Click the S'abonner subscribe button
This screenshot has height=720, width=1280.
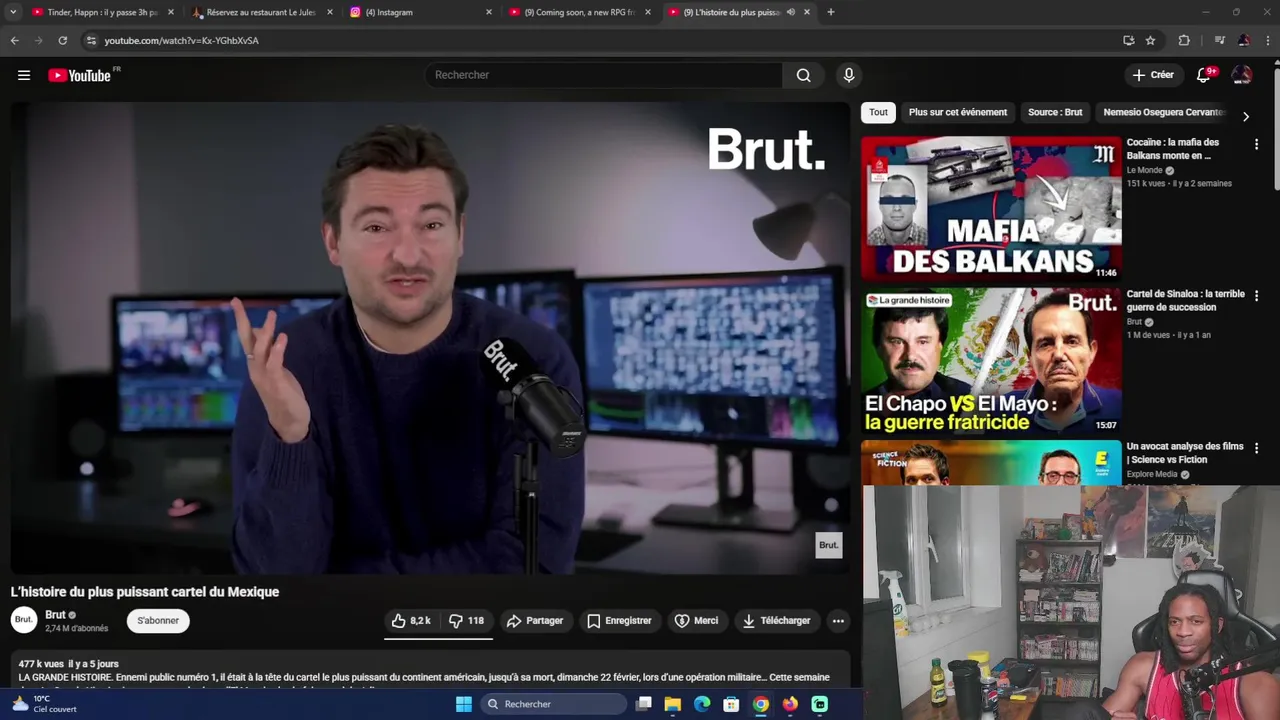click(x=158, y=621)
